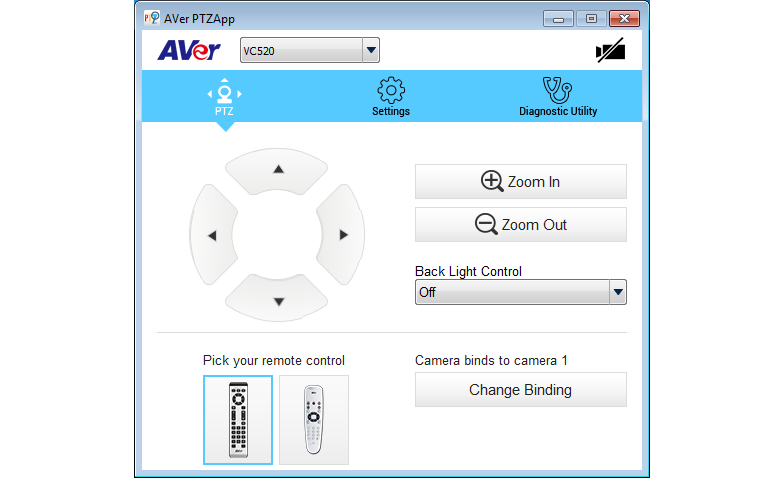Tilt camera up with the up arrow
Screen dimensions: 784x478
point(278,170)
